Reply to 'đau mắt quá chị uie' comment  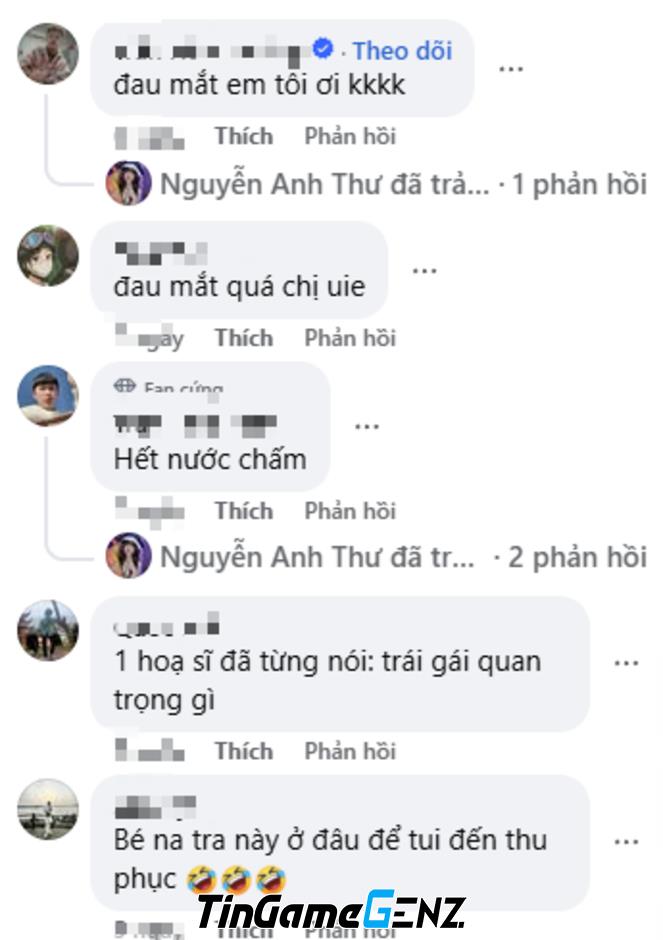point(350,338)
